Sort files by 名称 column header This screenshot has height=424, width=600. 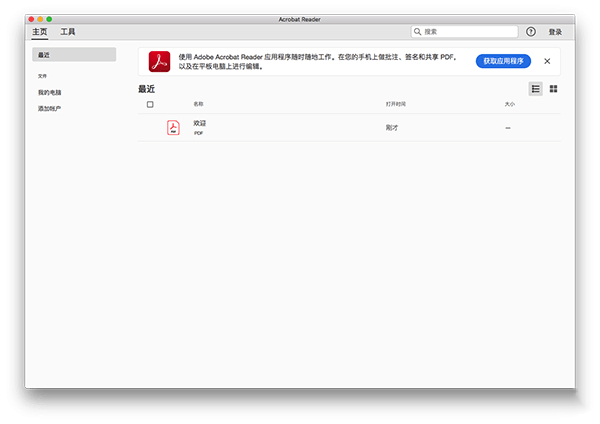coord(198,104)
